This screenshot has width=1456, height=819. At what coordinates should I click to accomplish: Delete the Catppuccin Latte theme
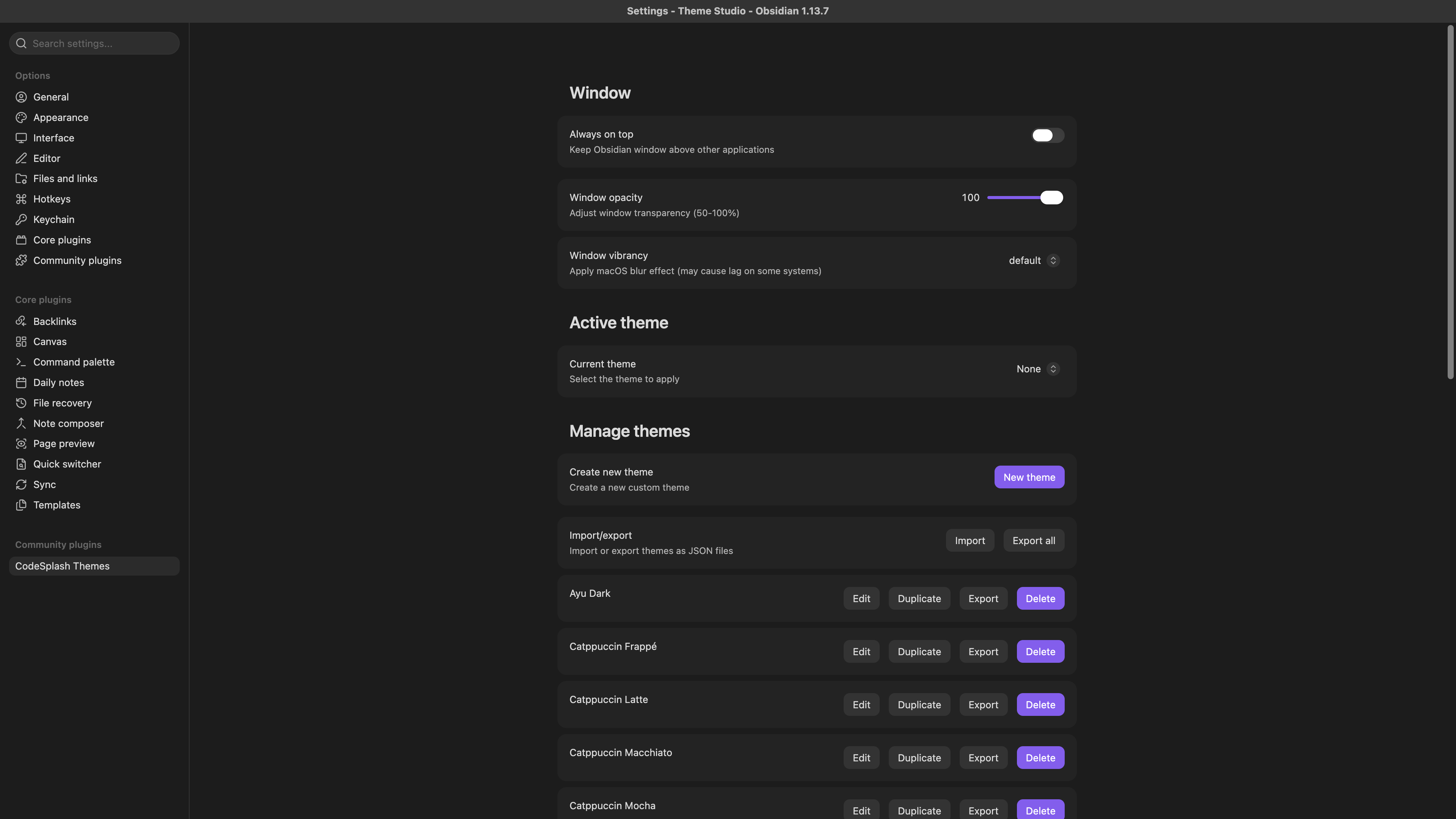pyautogui.click(x=1040, y=705)
